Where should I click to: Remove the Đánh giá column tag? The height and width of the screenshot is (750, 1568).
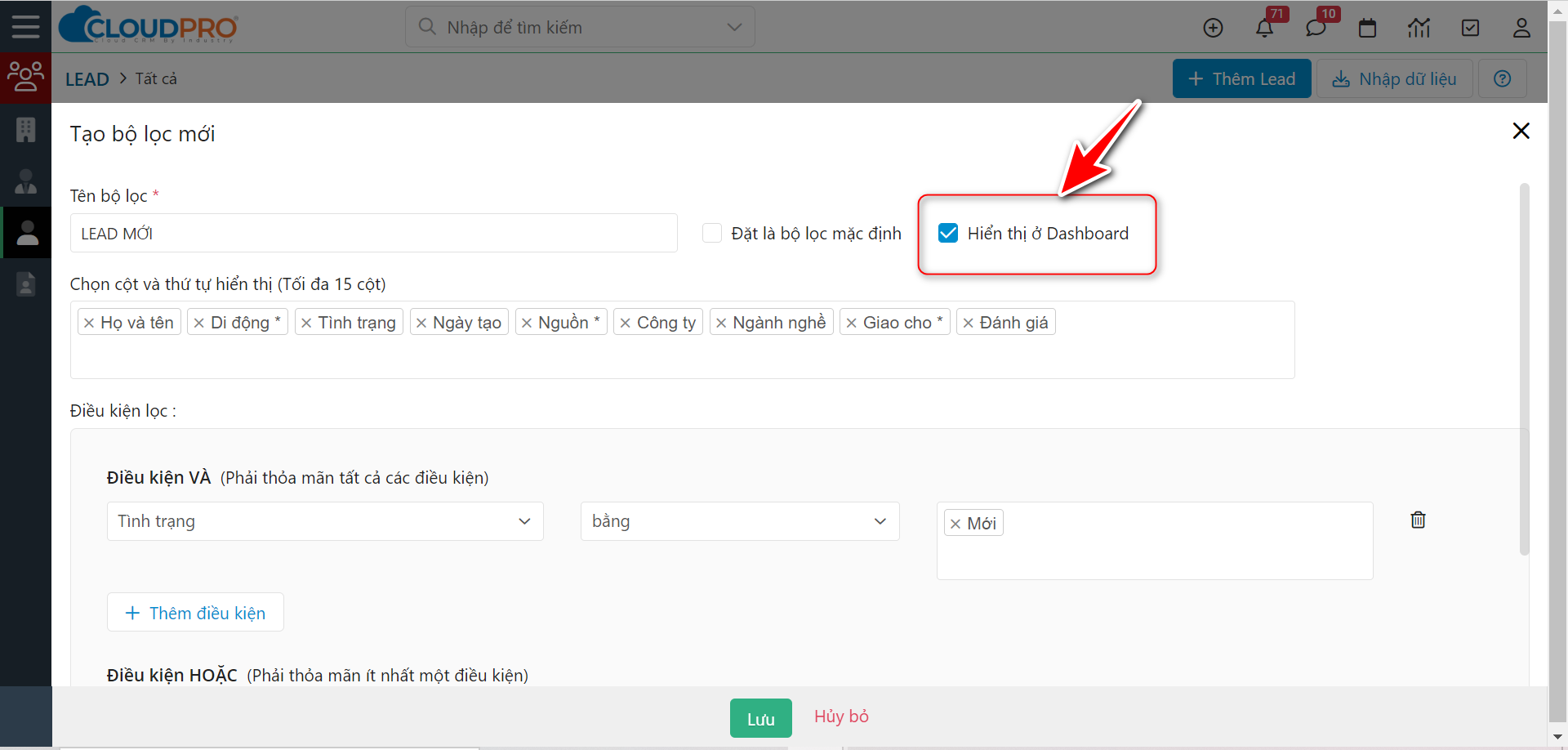[968, 323]
